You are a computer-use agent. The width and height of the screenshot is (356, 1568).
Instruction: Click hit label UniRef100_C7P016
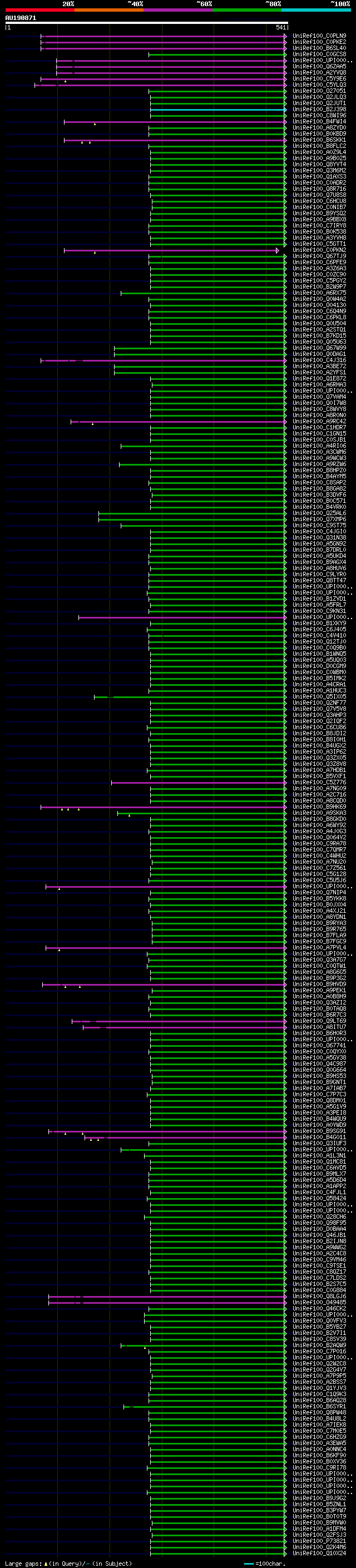click(319, 1351)
